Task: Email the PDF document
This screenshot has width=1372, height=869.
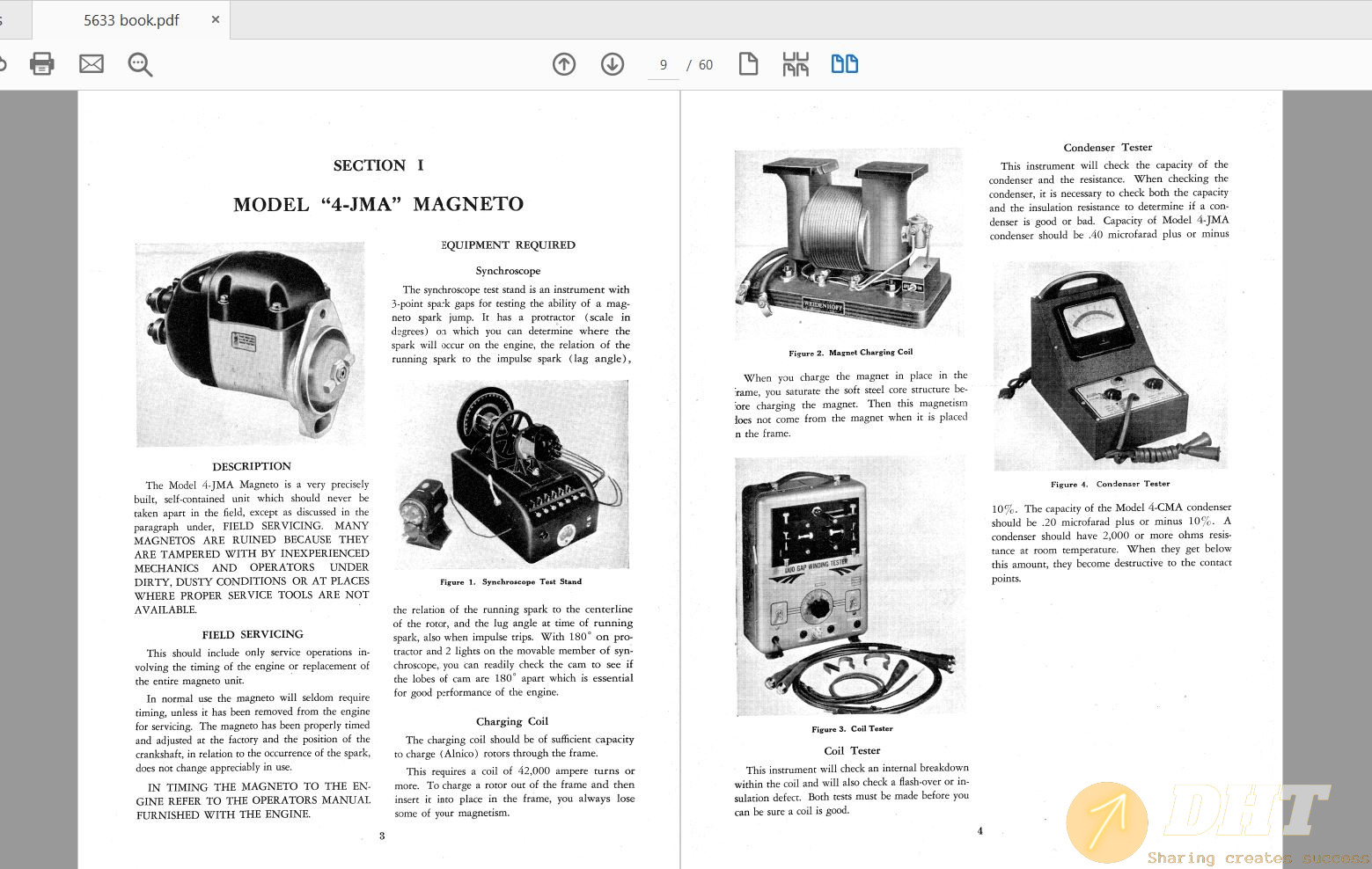Action: (91, 63)
